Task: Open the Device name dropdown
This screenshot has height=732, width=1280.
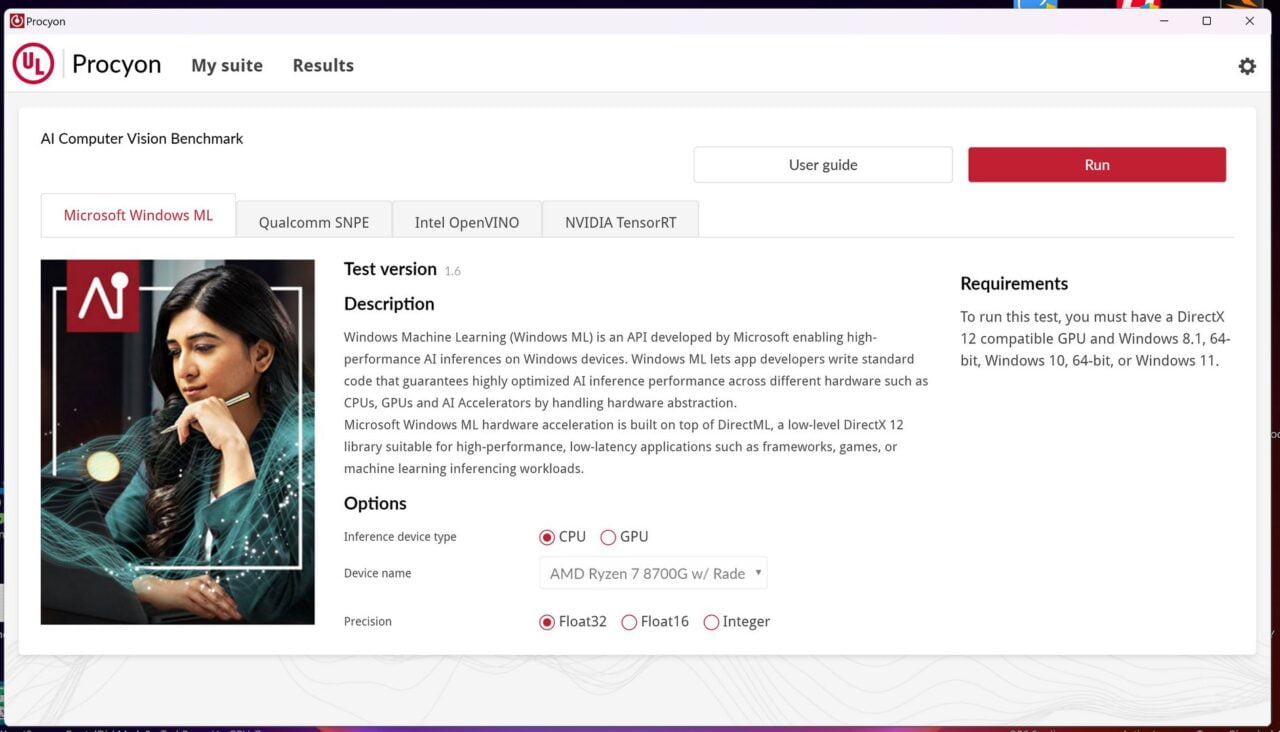Action: click(653, 573)
